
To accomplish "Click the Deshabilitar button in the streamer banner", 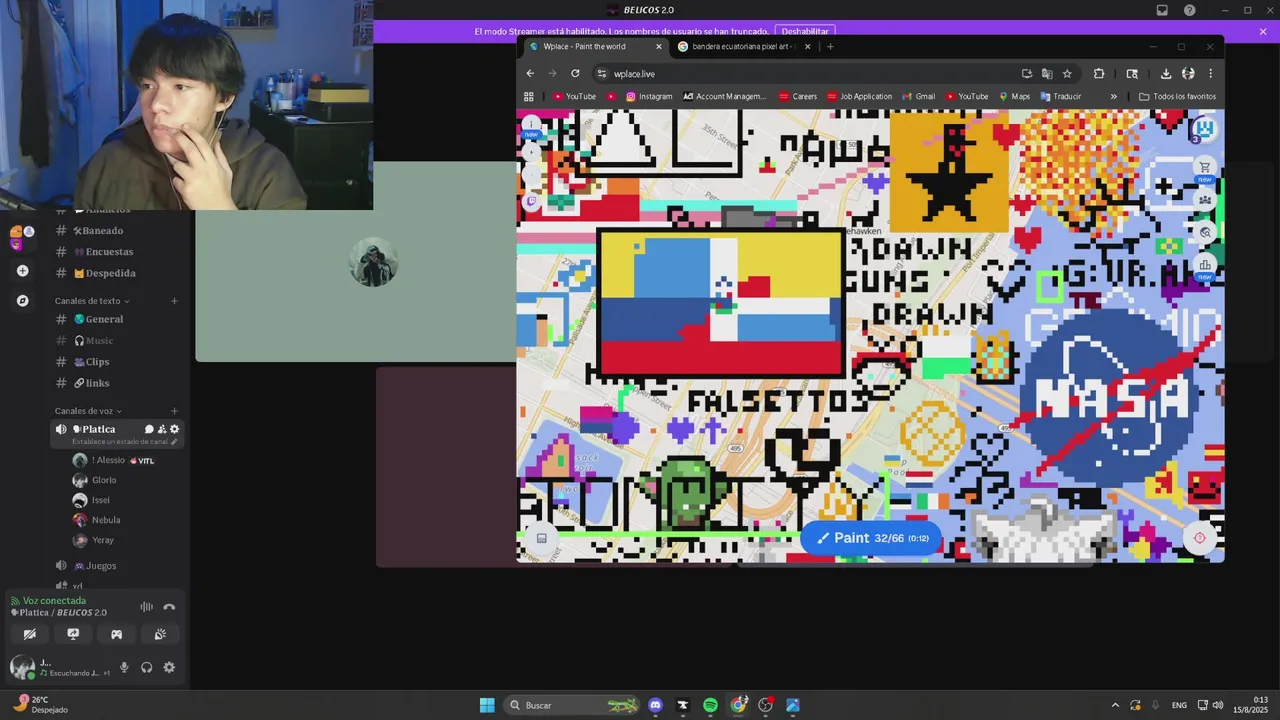I will pyautogui.click(x=805, y=31).
